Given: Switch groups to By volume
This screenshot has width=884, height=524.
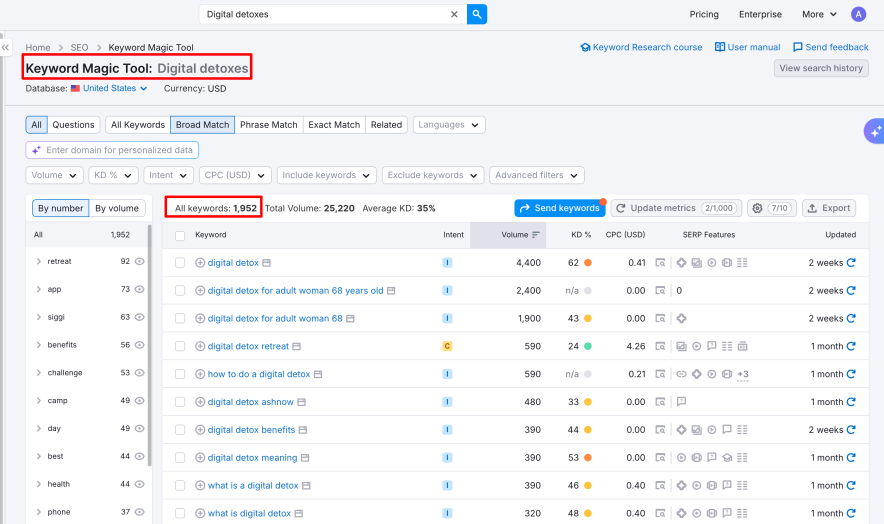Looking at the screenshot, I should pyautogui.click(x=117, y=208).
